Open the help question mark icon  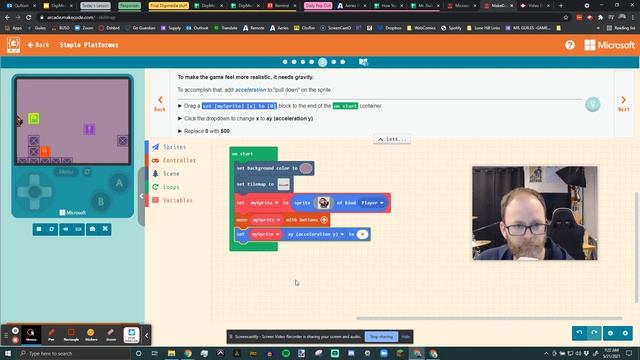570,45
